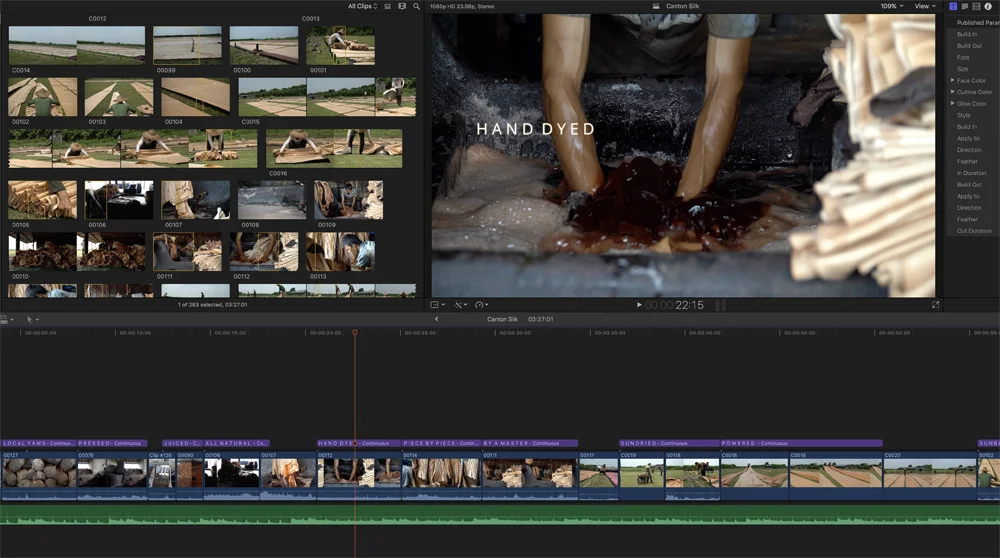This screenshot has width=1000, height=558.
Task: Select the SUNDRIED title clip
Action: click(x=669, y=443)
